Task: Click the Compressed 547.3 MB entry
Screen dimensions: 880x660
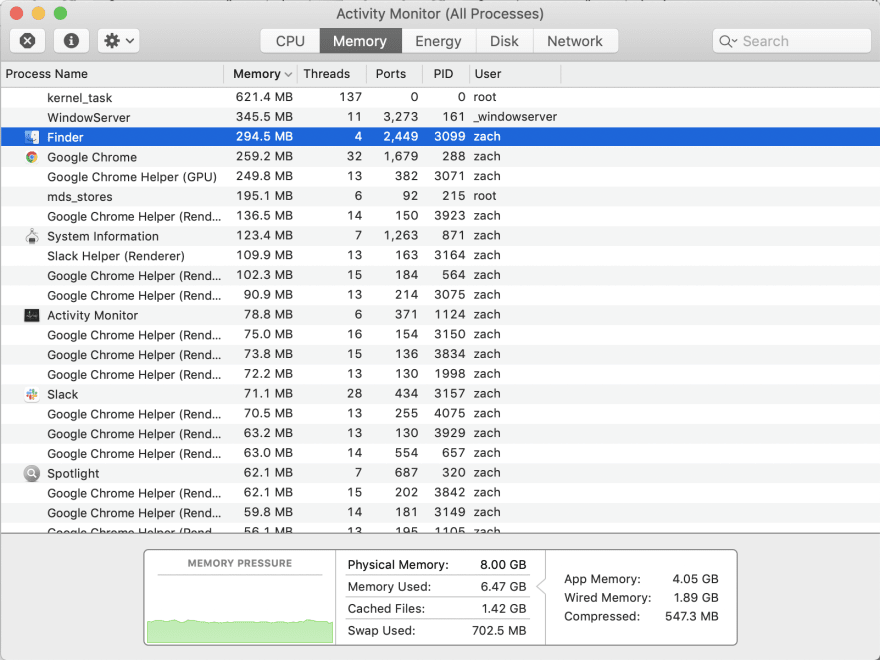Action: (641, 616)
